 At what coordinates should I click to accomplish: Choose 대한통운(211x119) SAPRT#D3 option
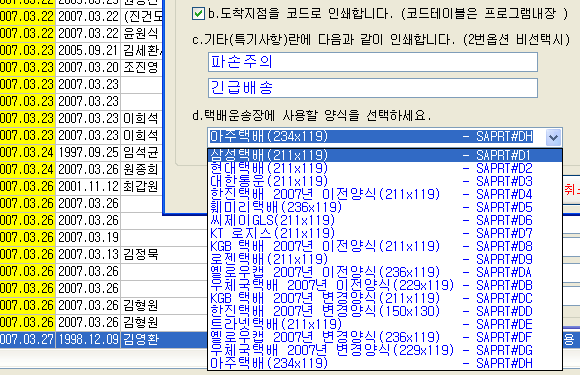[x=385, y=181]
